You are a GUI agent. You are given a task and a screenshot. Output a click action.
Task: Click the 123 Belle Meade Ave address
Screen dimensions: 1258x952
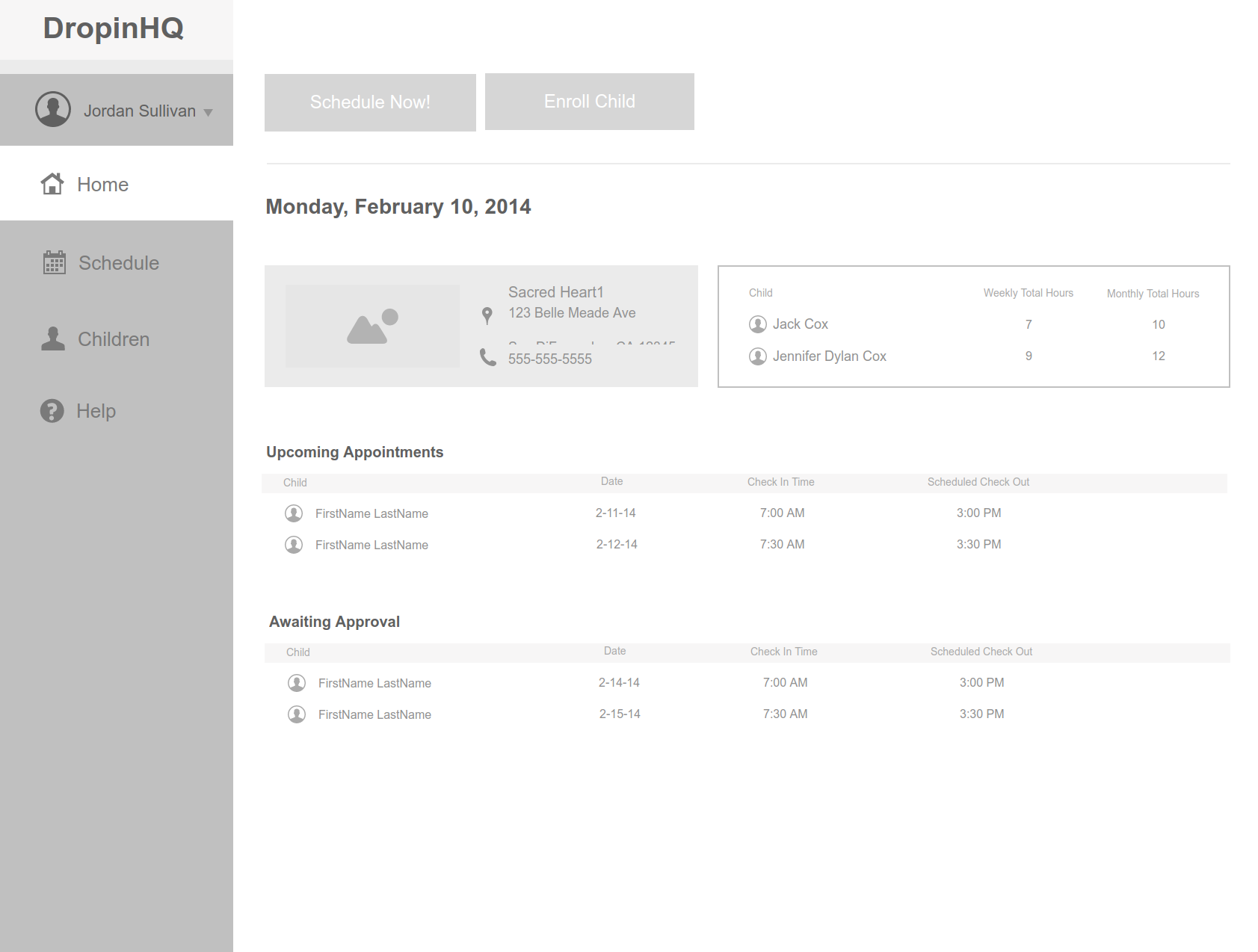(573, 313)
